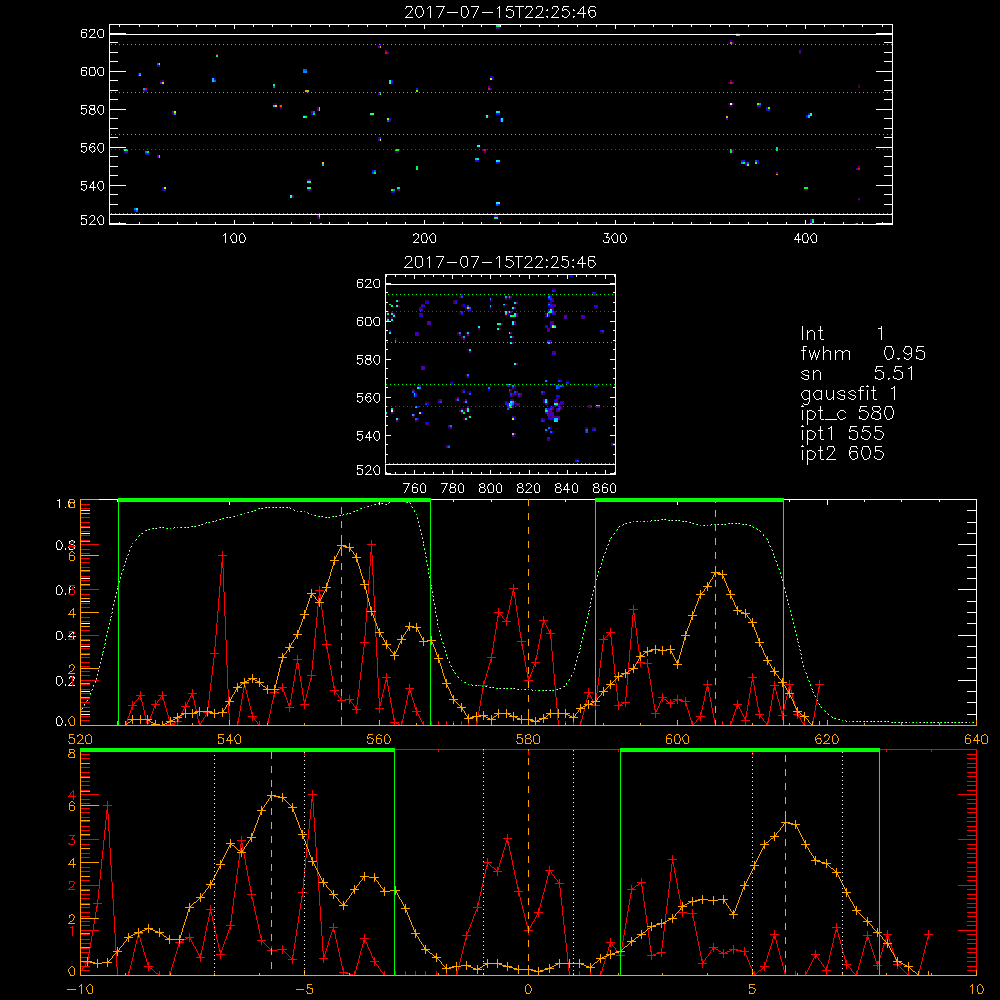Click the 'ipt_c 580' text

(x=848, y=414)
